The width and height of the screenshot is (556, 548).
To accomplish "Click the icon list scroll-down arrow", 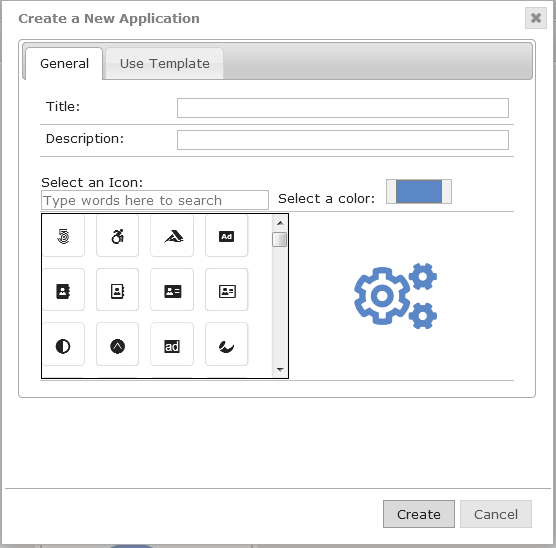I will point(280,370).
